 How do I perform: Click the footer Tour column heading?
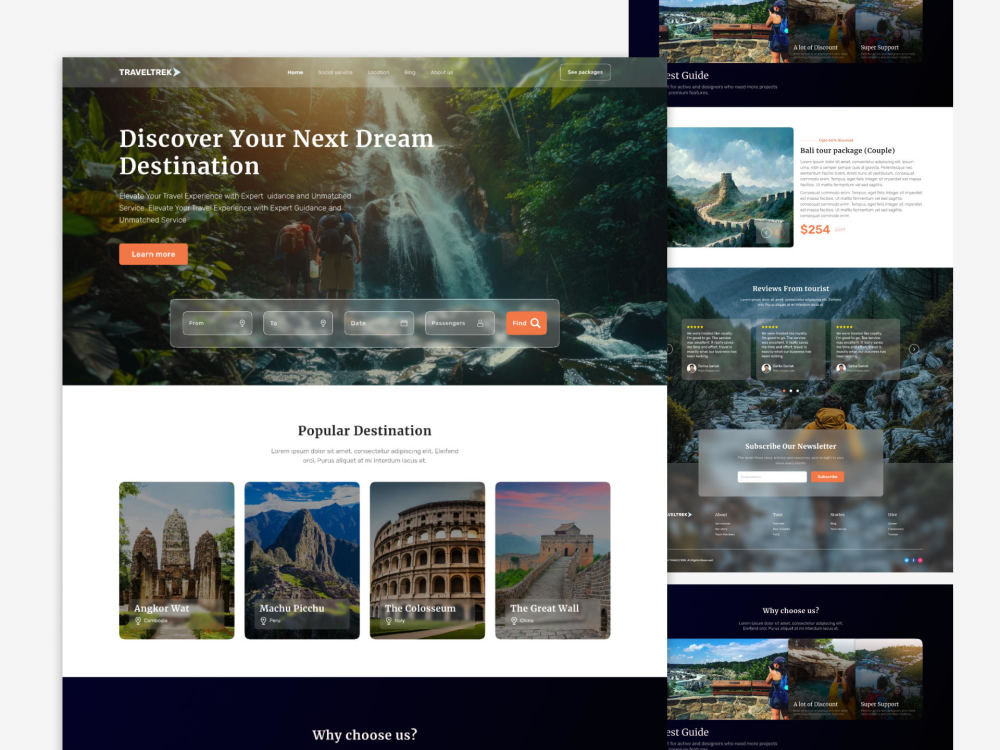pyautogui.click(x=777, y=515)
